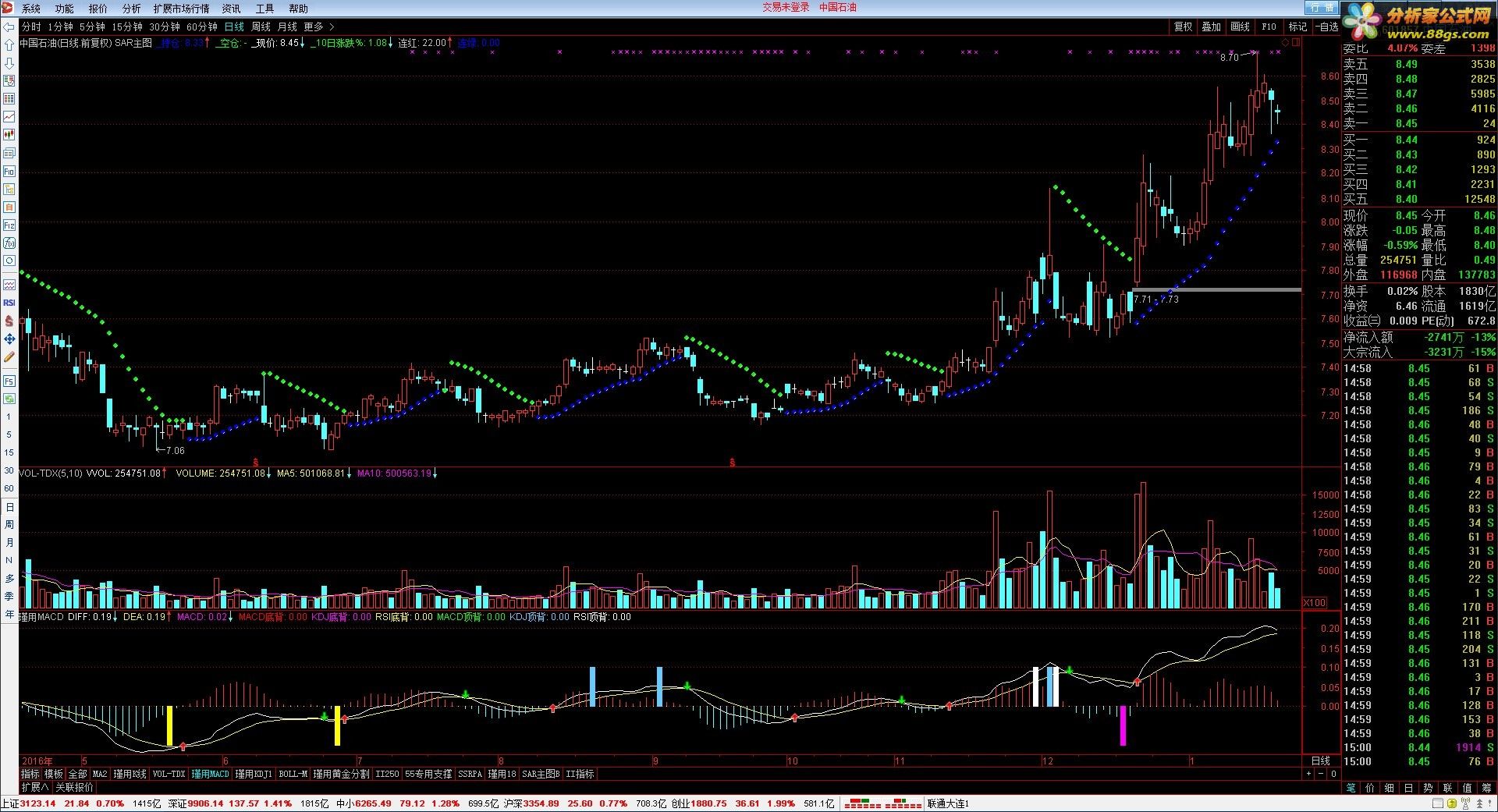Click the F10 sidebar icon
Viewport: 1498px width, 812px height.
[x=9, y=171]
